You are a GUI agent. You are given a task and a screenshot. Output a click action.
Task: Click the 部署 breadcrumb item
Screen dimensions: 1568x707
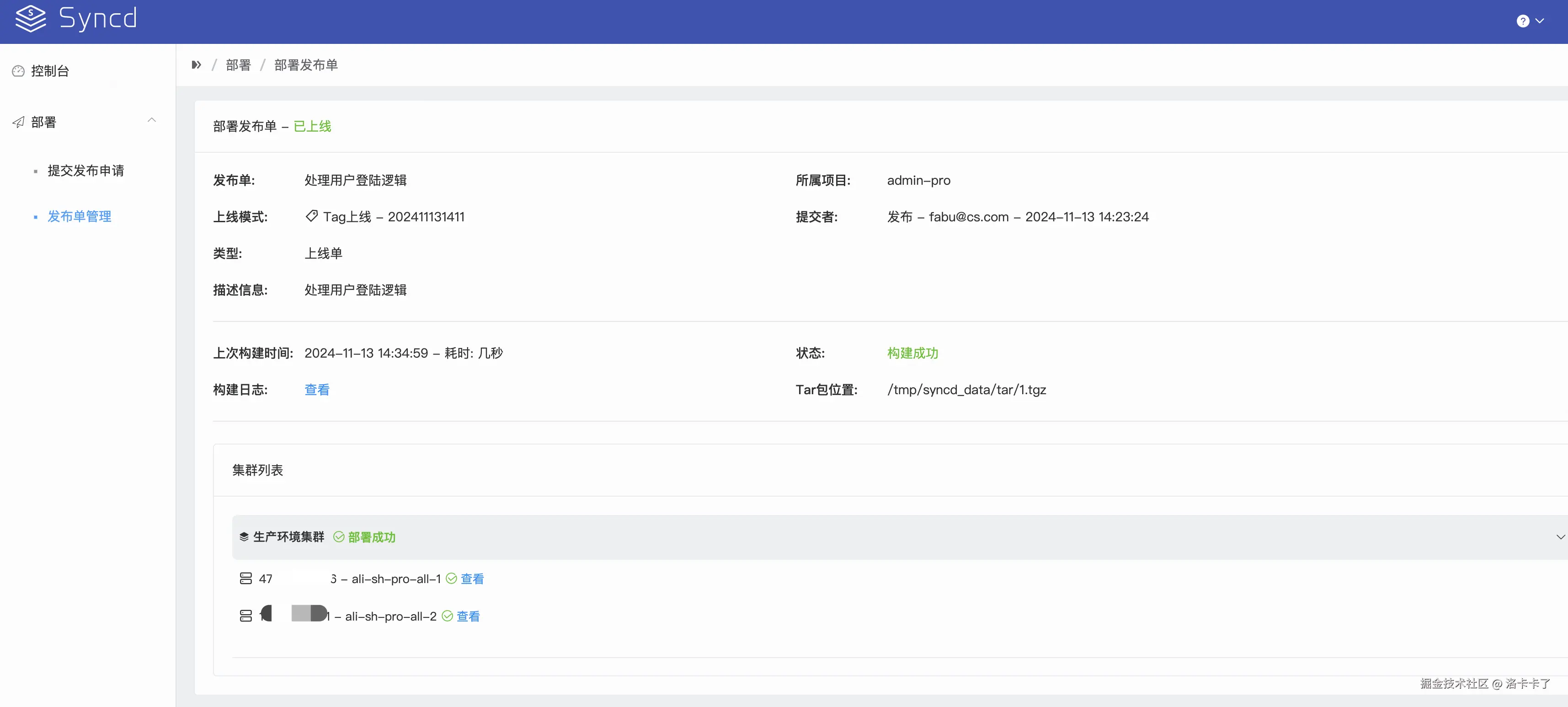coord(238,65)
